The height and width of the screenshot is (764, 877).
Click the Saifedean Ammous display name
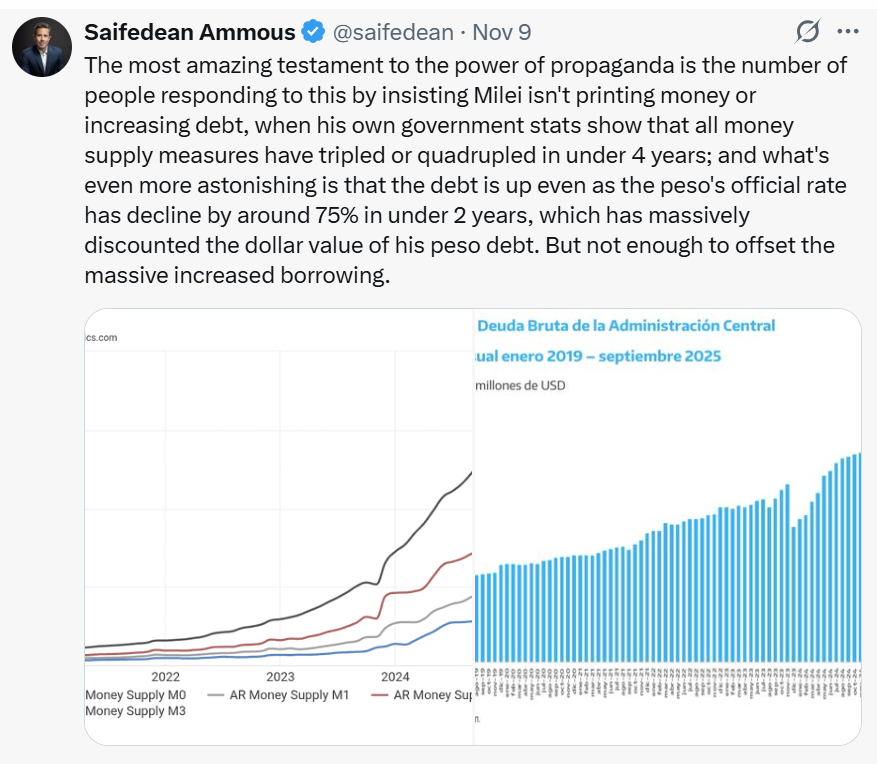(x=190, y=32)
